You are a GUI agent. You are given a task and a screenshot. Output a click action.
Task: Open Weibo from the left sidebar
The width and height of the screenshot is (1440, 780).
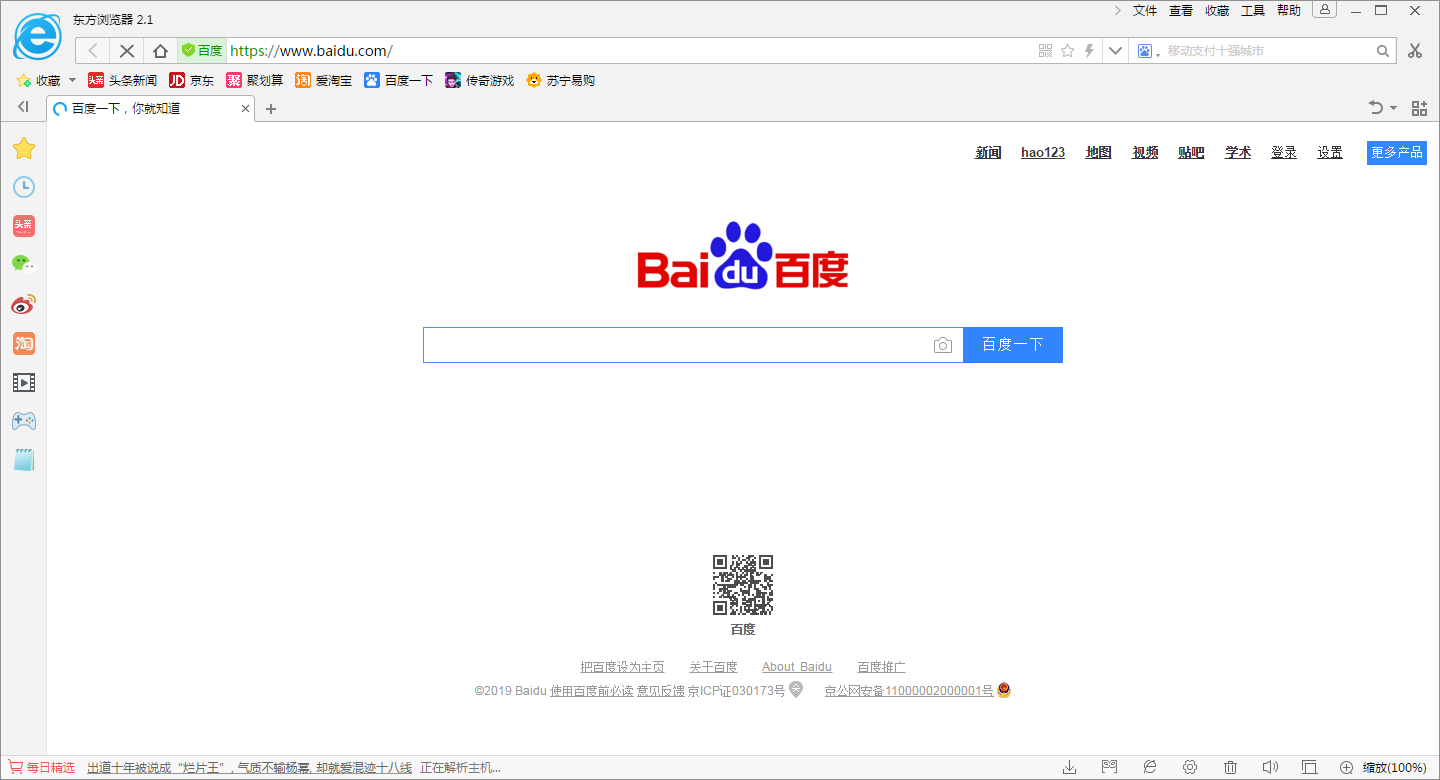tap(24, 304)
